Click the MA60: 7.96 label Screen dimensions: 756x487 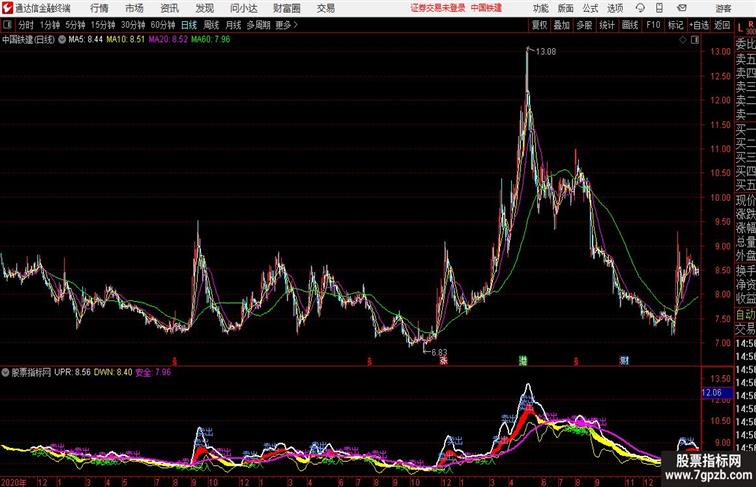211,40
